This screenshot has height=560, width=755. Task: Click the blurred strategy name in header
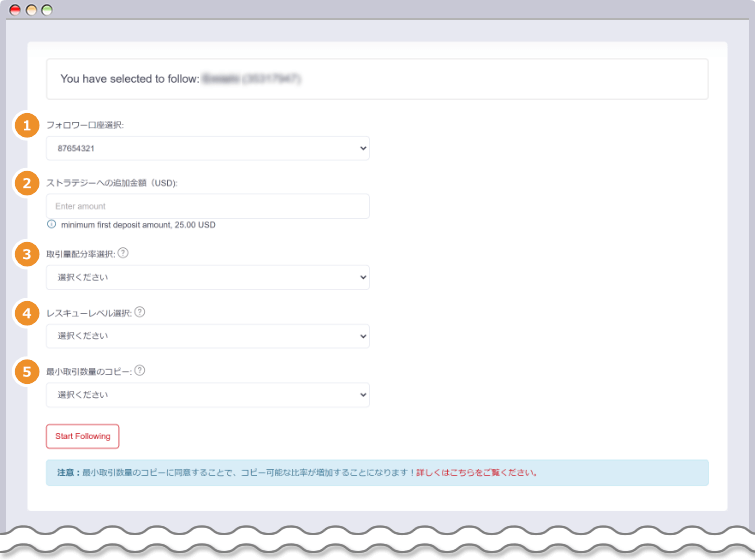pos(252,78)
